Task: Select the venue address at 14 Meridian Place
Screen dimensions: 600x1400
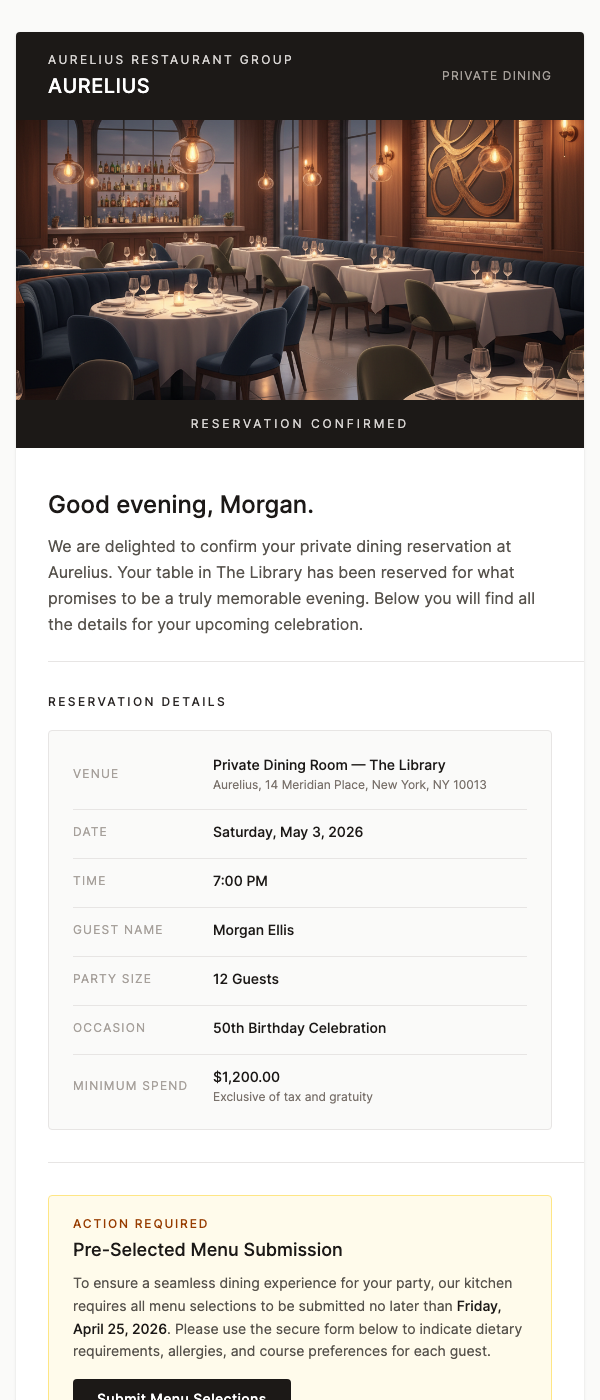Action: [349, 785]
